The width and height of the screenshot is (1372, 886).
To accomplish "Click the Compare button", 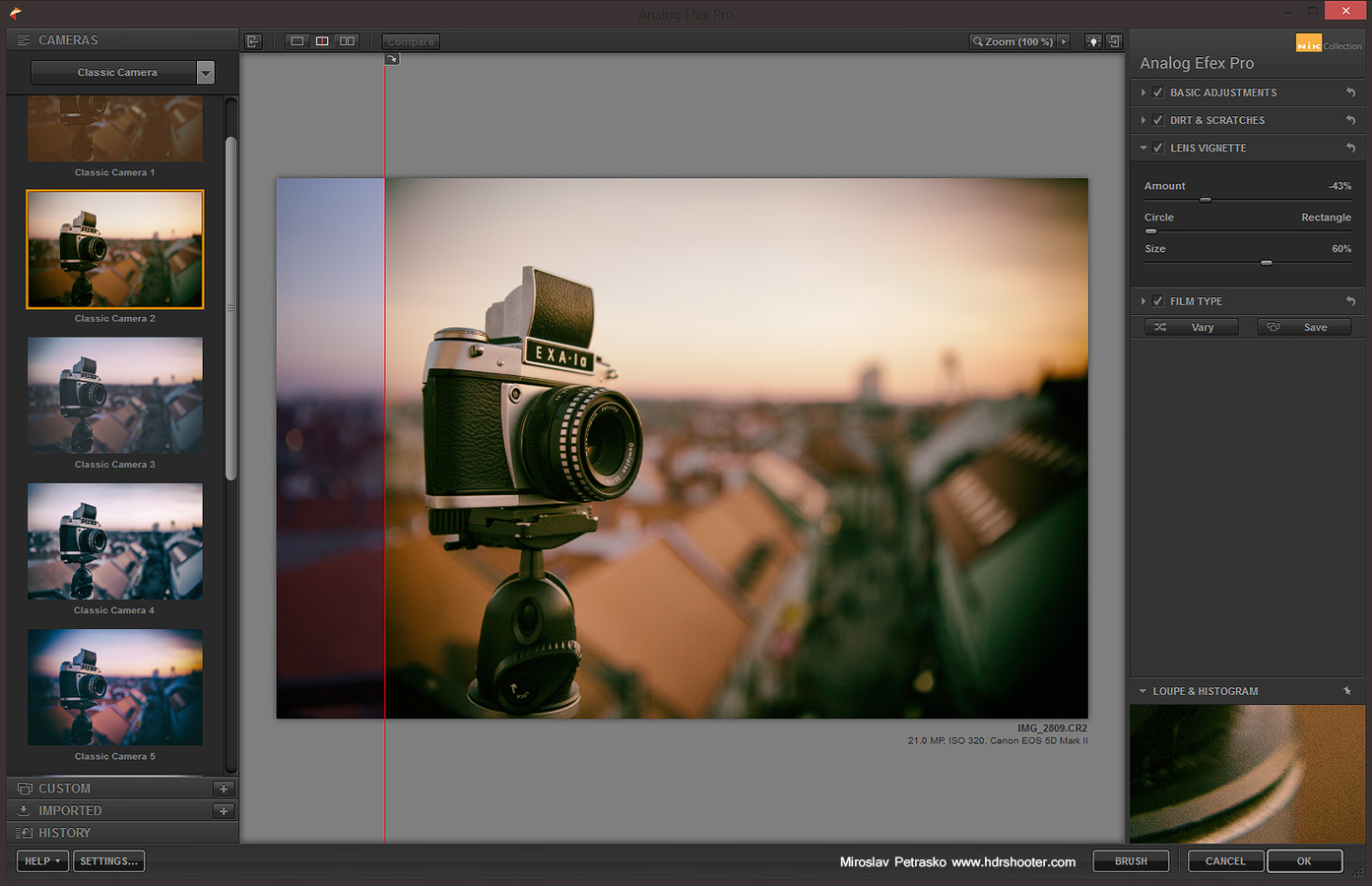I will 411,41.
